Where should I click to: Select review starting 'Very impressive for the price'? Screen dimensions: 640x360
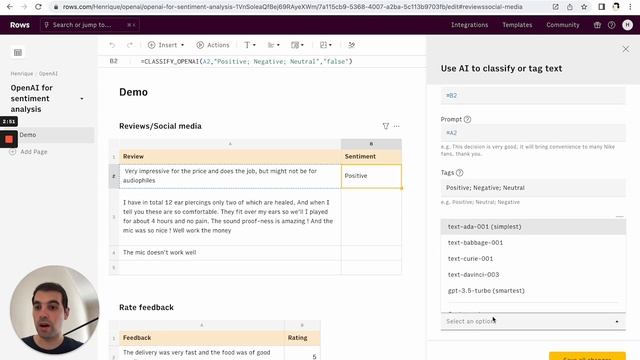[230, 176]
